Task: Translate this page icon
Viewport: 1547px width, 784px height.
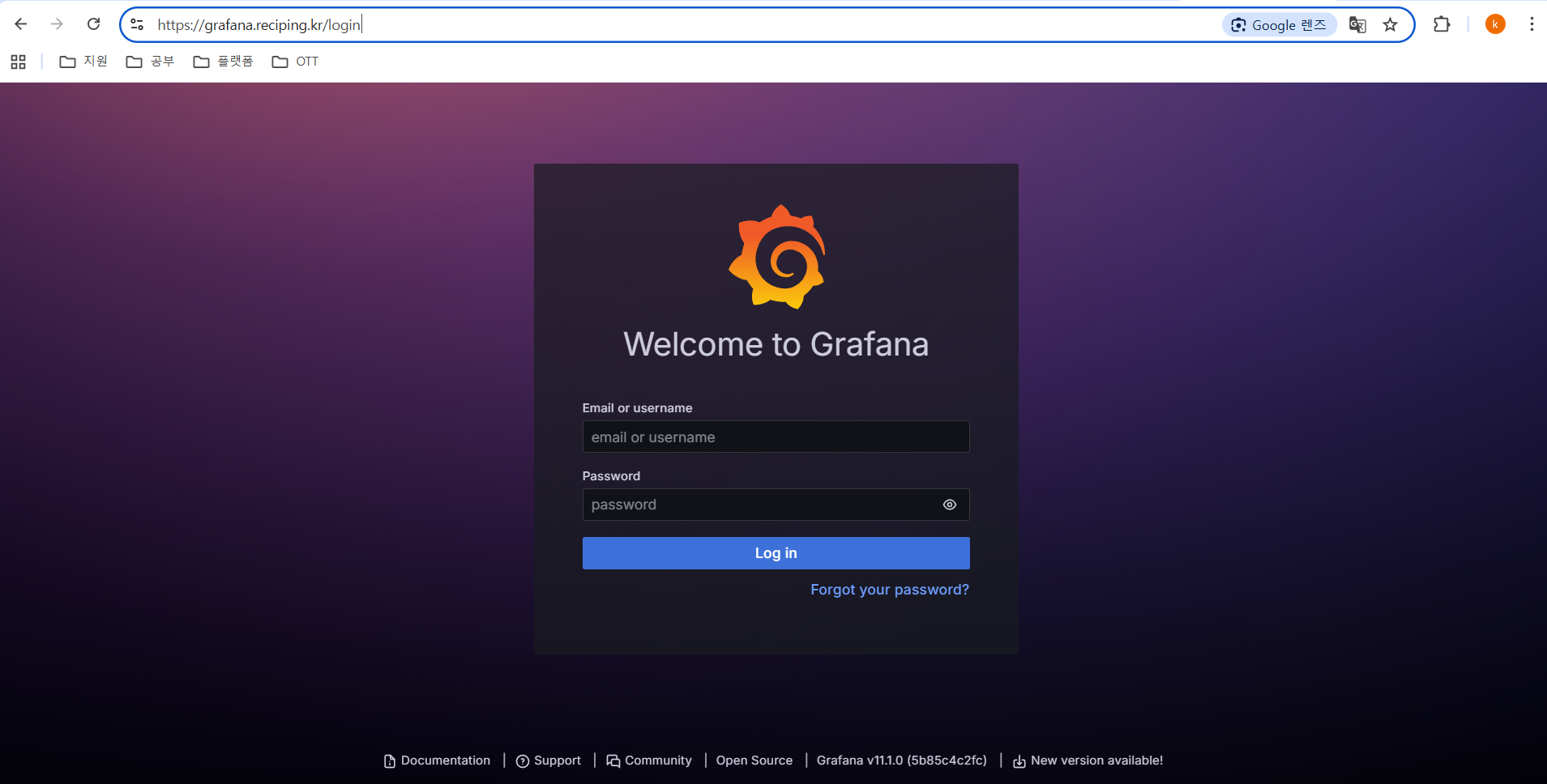Action: pyautogui.click(x=1357, y=25)
